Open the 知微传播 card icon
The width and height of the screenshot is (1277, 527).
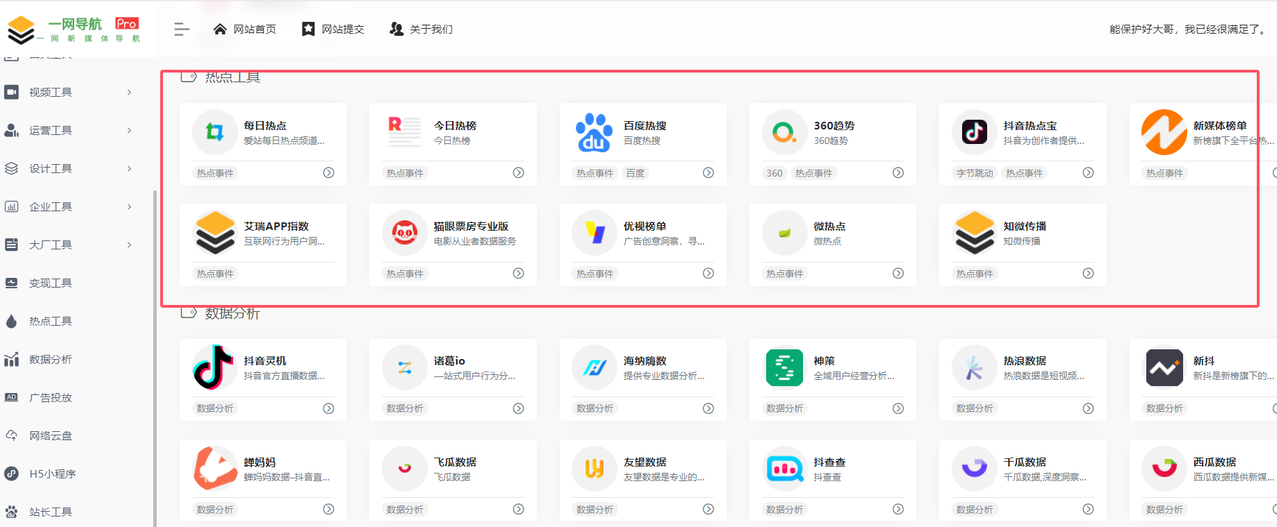click(x=974, y=233)
